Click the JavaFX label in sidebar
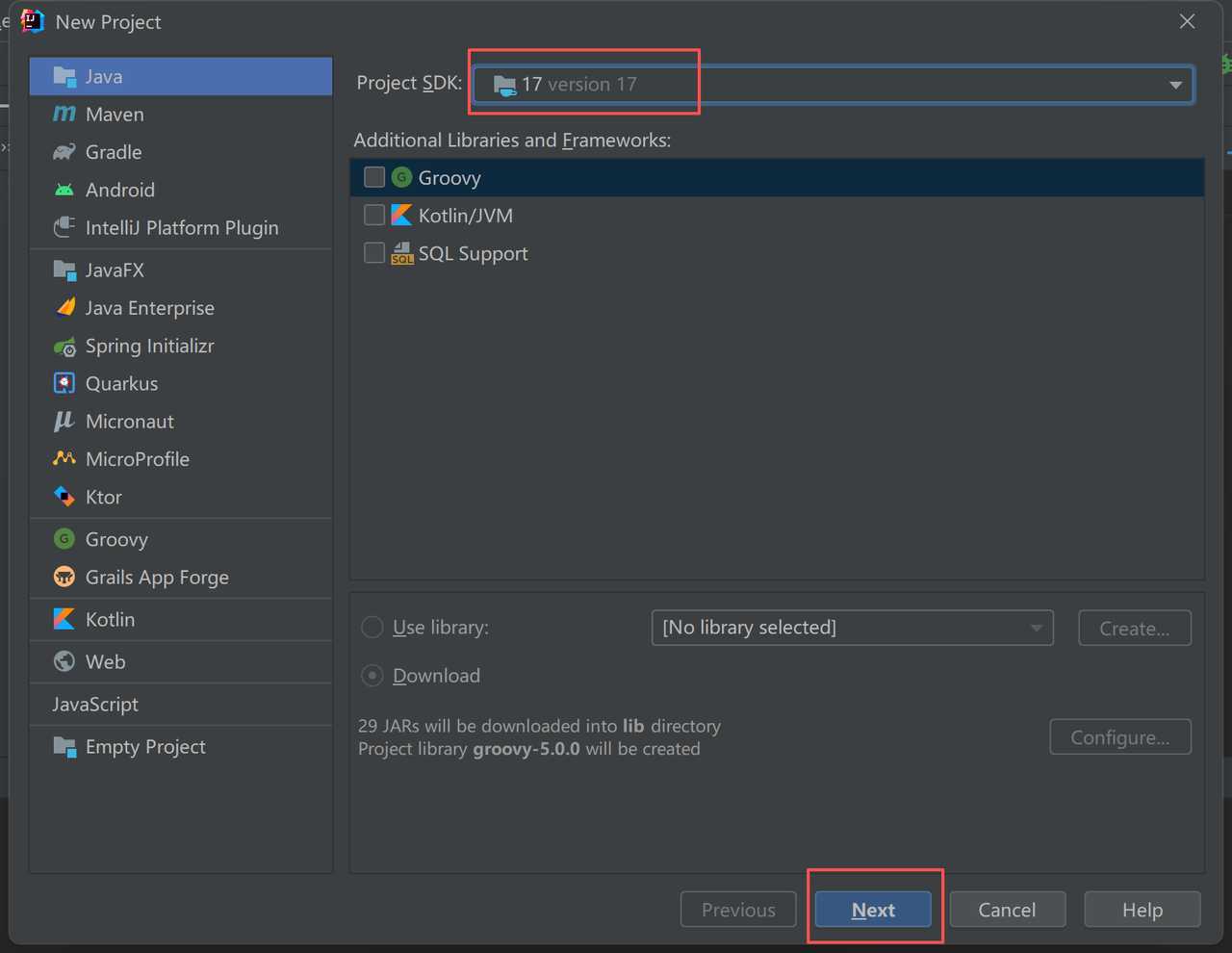1232x953 pixels. pyautogui.click(x=115, y=270)
